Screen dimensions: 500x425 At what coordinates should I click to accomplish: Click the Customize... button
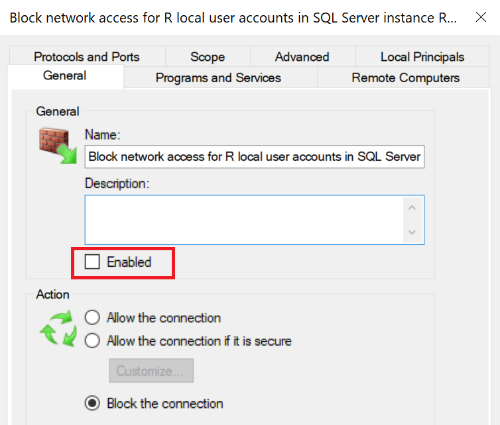click(x=151, y=371)
